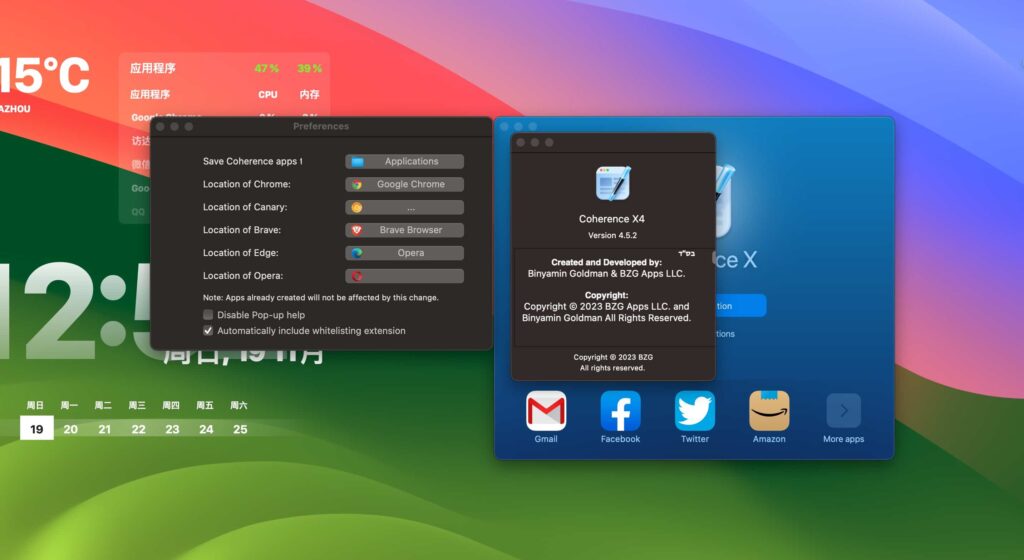Select calendar day 19
This screenshot has width=1024, height=560.
pos(37,429)
